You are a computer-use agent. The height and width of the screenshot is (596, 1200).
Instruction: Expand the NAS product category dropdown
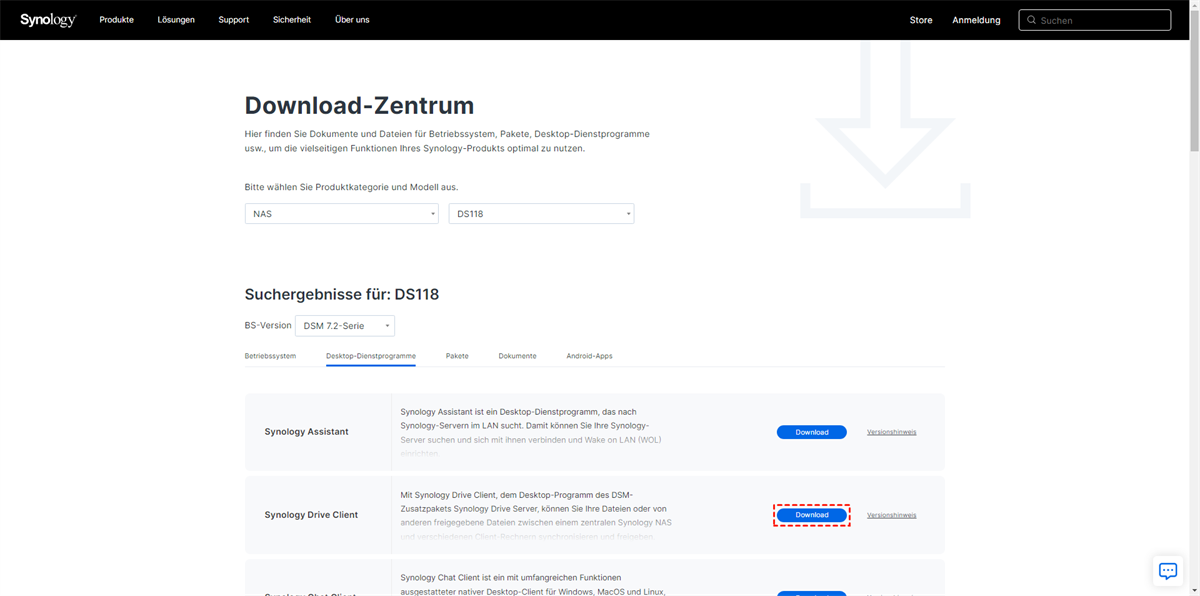click(341, 214)
